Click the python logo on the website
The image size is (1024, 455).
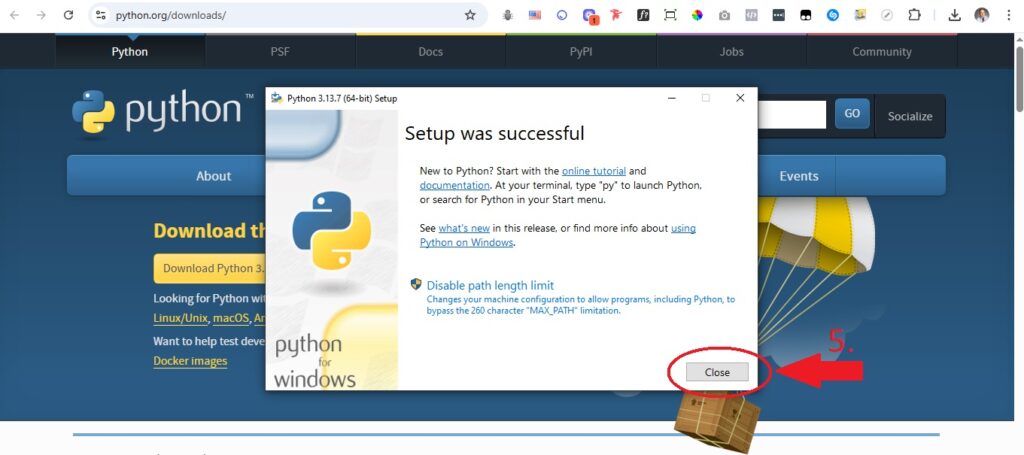[x=163, y=112]
